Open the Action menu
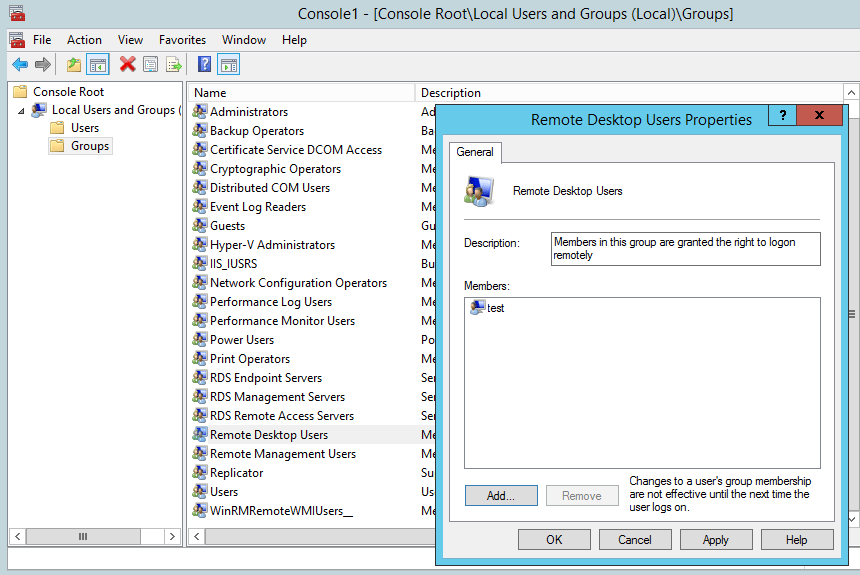The image size is (860, 575). click(84, 40)
